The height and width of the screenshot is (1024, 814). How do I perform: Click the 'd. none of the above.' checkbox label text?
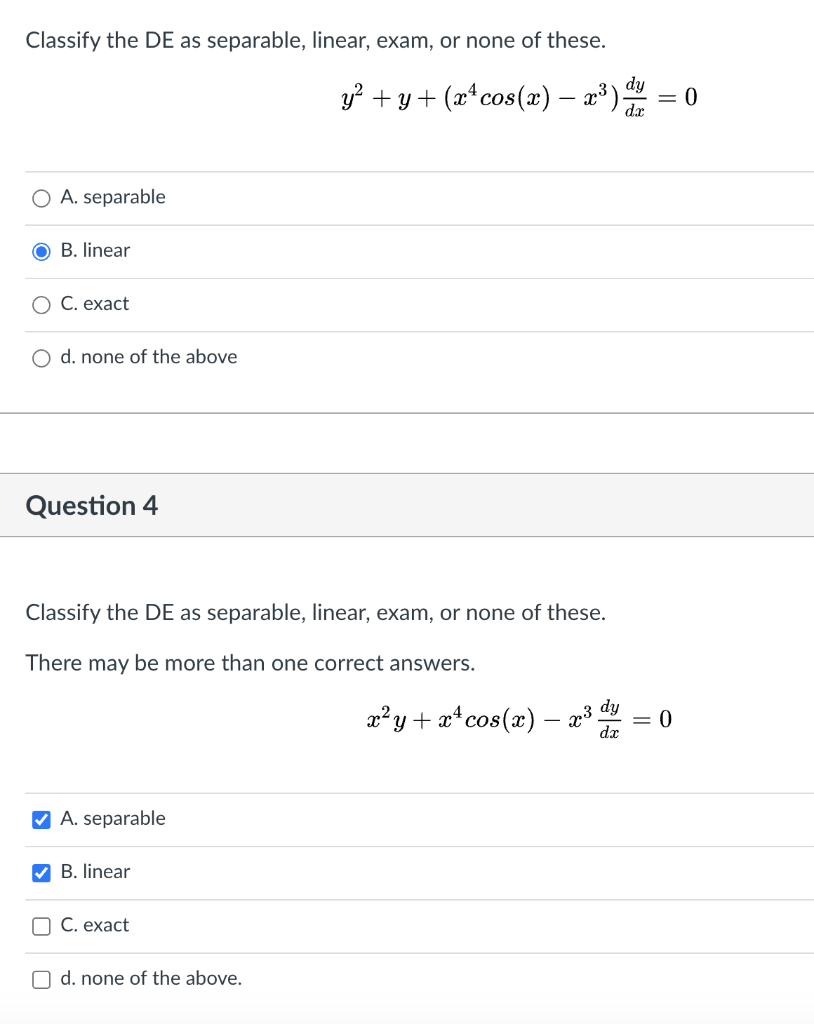(x=151, y=978)
